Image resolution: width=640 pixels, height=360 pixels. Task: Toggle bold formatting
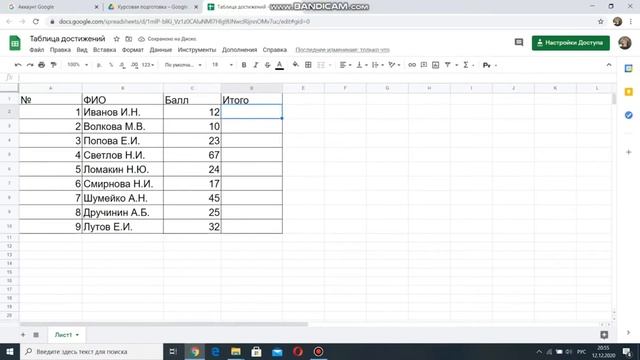244,65
